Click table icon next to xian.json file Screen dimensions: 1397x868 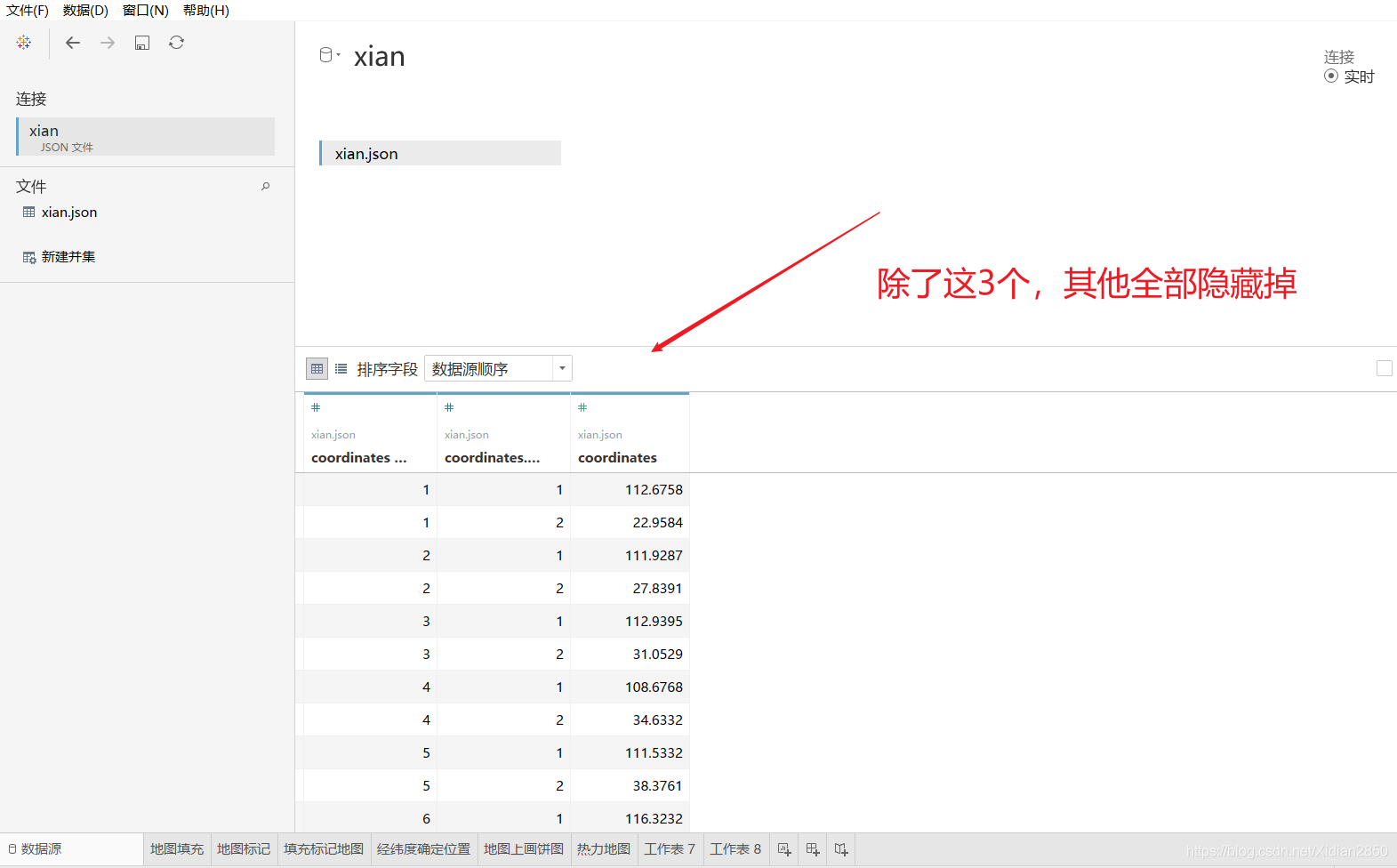[28, 212]
